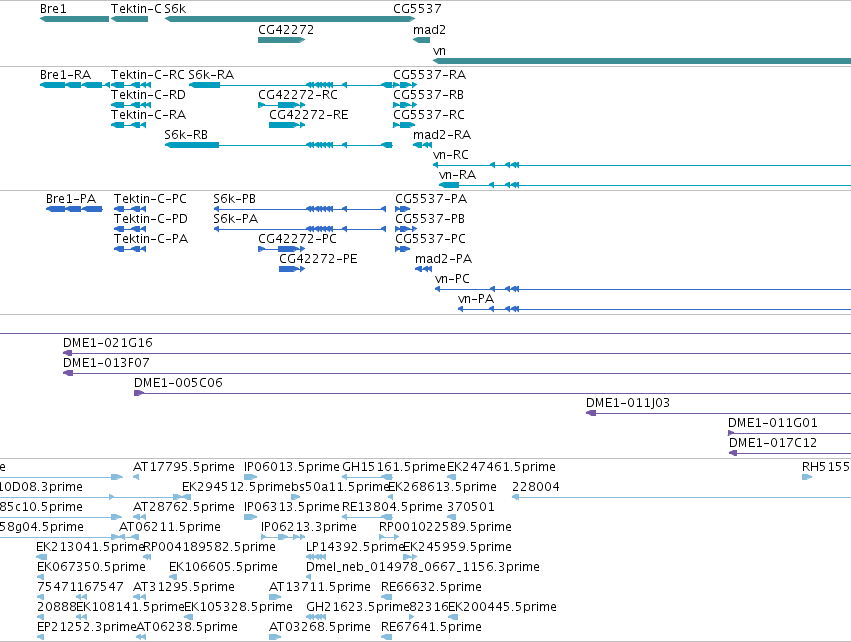Select transcript vn-RA
The height and width of the screenshot is (642, 851).
[x=645, y=185]
